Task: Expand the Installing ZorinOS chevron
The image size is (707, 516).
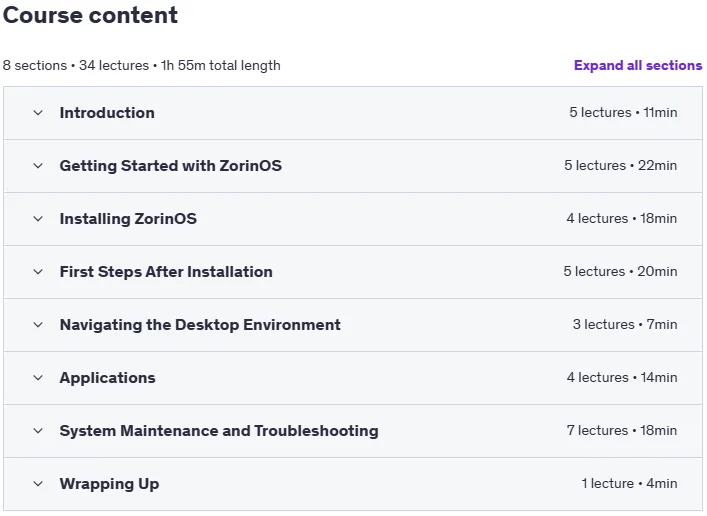Action: [38, 219]
